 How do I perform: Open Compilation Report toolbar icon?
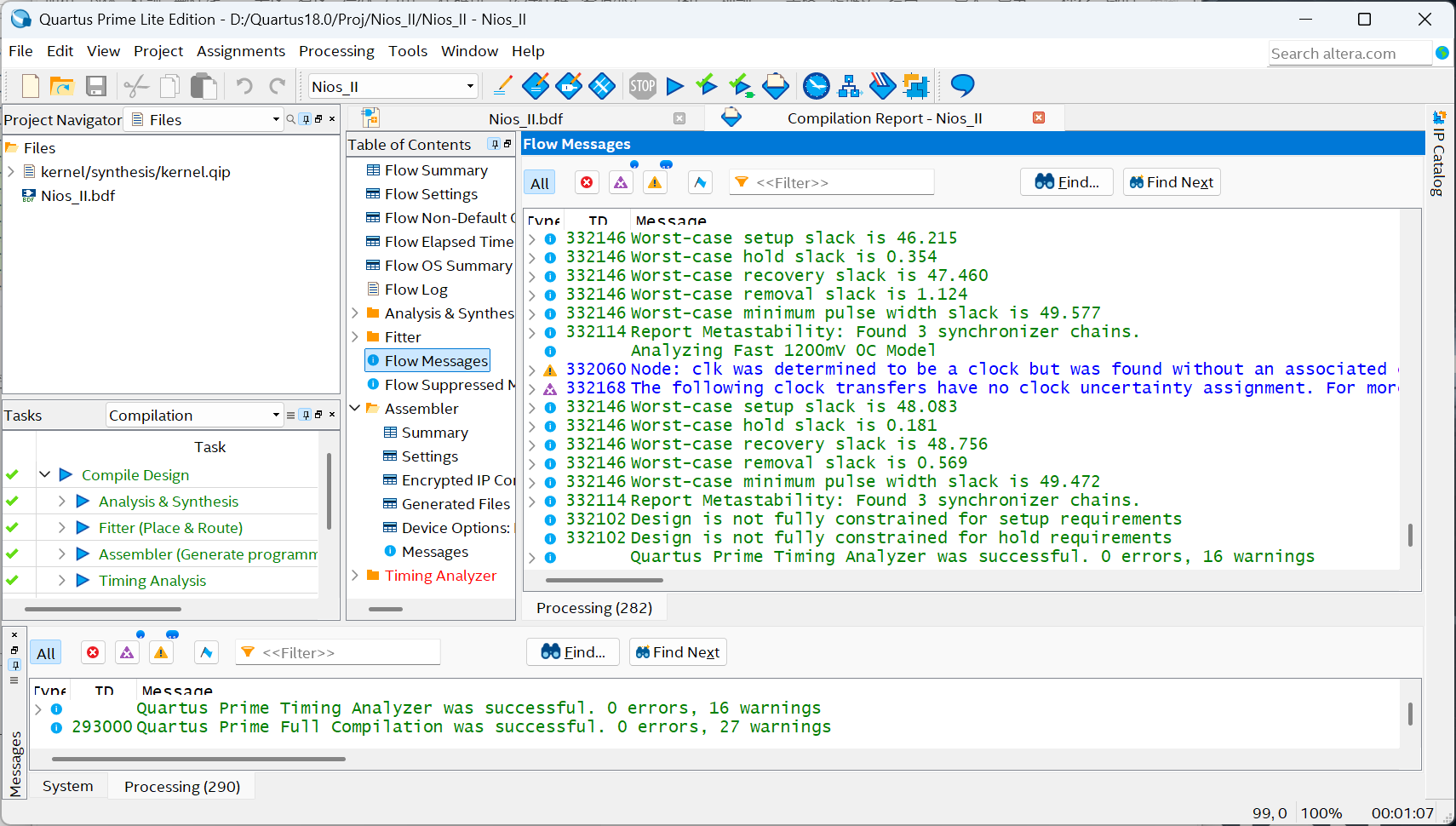coord(776,85)
